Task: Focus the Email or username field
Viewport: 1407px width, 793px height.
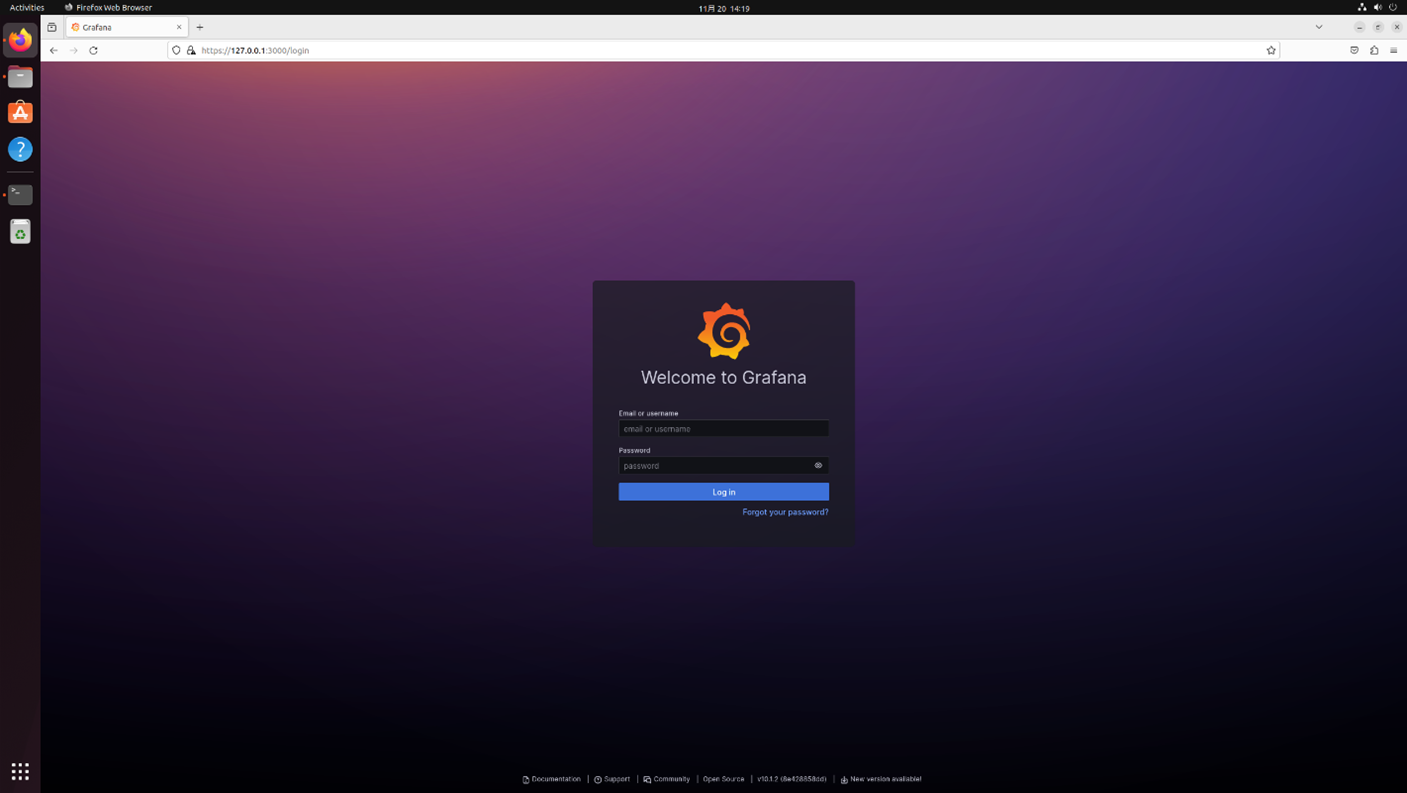Action: click(723, 428)
